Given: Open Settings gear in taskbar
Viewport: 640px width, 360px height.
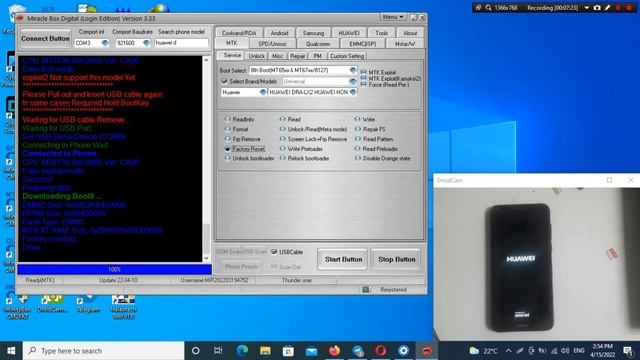Looking at the screenshot, I should [x=404, y=351].
